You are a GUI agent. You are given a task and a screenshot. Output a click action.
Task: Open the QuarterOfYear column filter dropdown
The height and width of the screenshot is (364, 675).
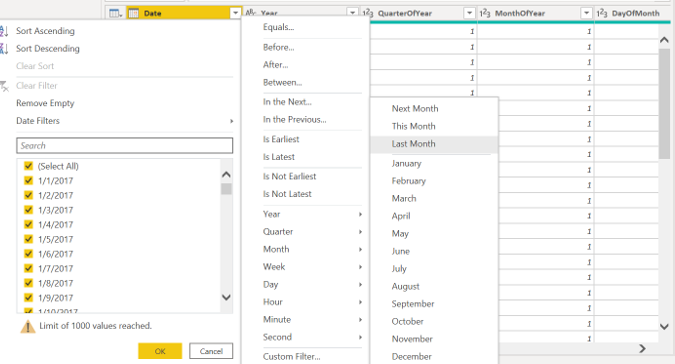pyautogui.click(x=469, y=13)
